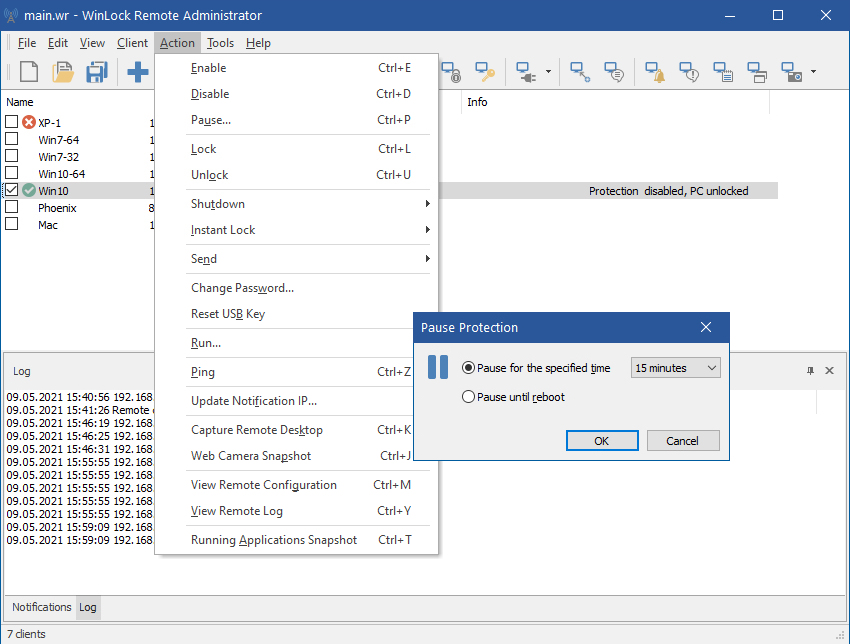Check the Phoenix client checkbox
The width and height of the screenshot is (850, 644).
(11, 207)
